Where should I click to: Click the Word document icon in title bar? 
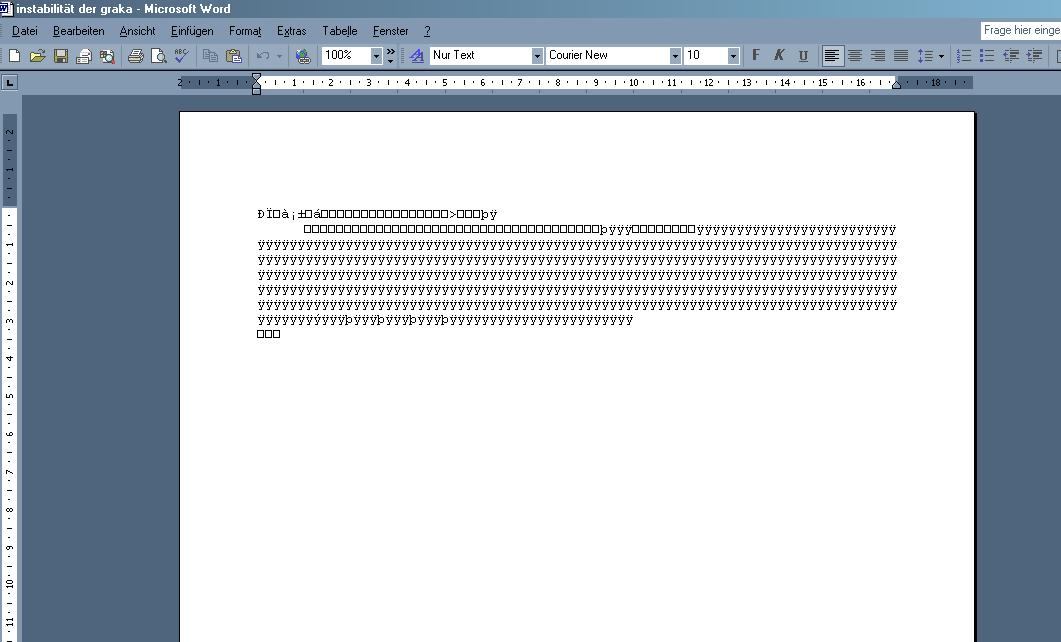point(6,8)
